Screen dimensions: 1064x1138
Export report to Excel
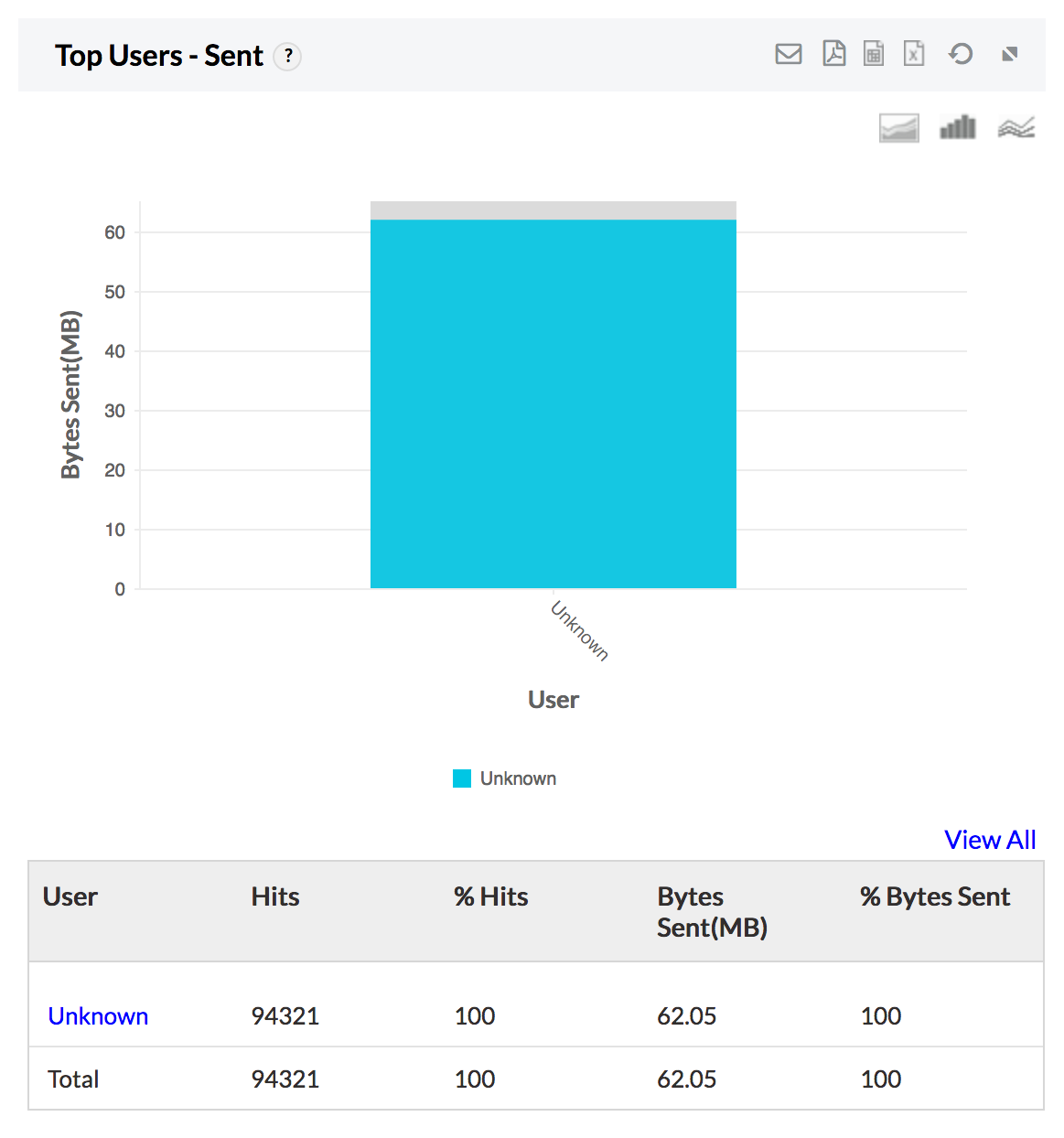[914, 54]
